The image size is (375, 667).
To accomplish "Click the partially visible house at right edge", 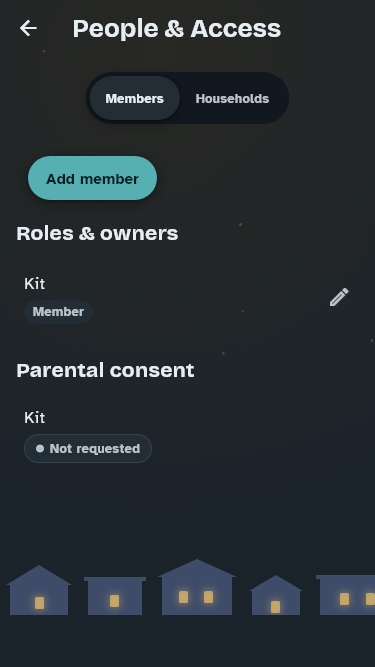I will point(345,595).
